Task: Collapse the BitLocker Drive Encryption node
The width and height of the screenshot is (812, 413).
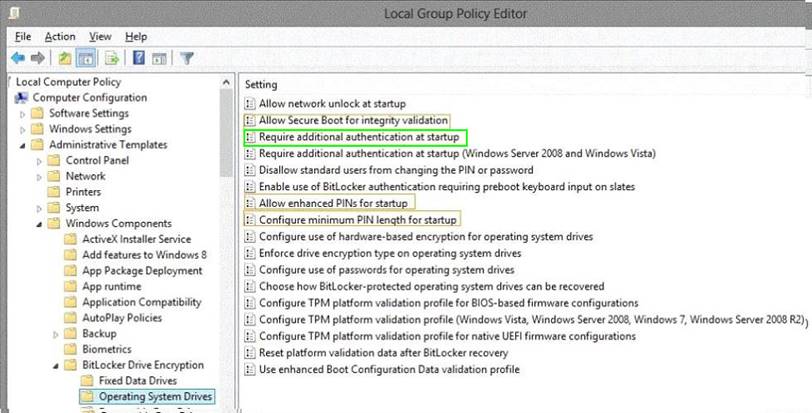Action: (x=55, y=365)
